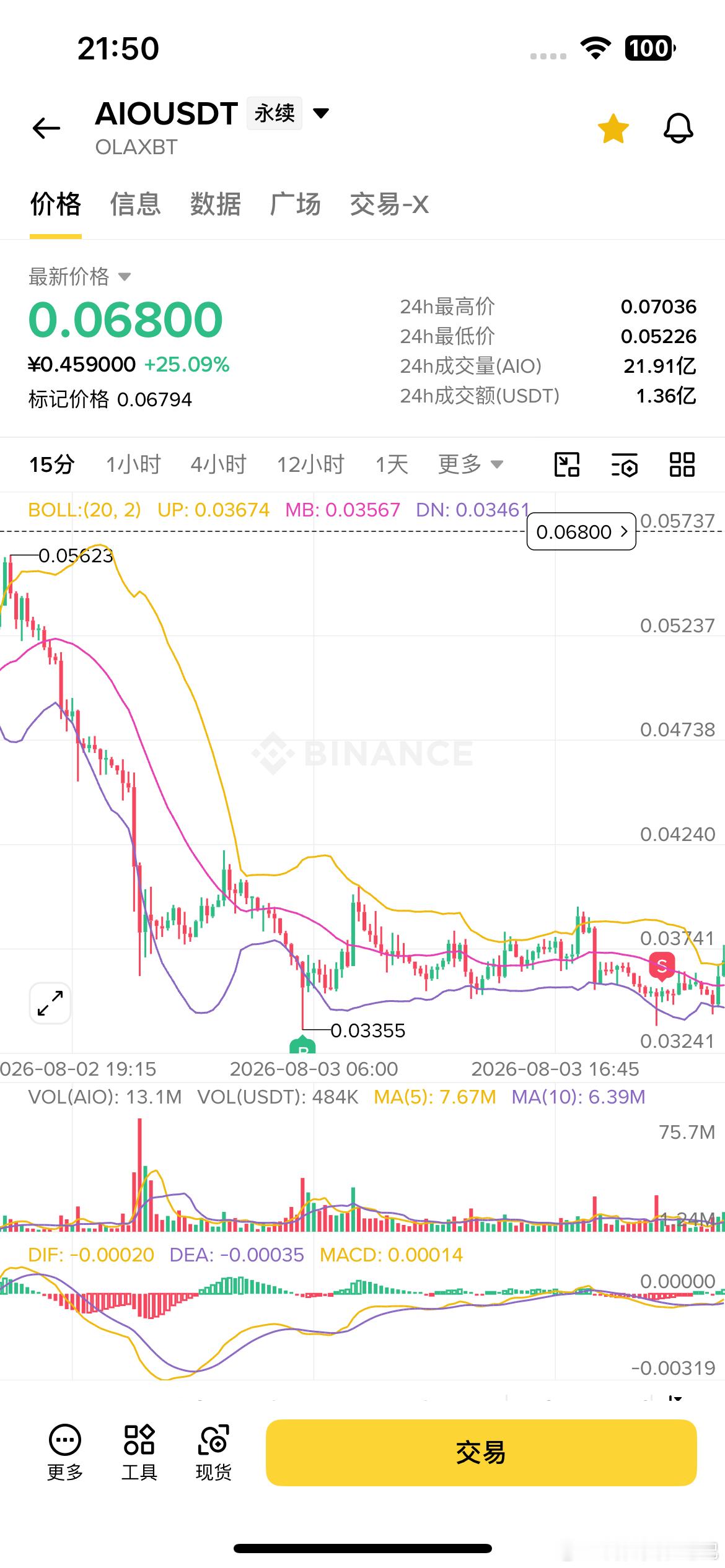Expand chart to fullscreen
The height and width of the screenshot is (1568, 725).
[50, 1003]
